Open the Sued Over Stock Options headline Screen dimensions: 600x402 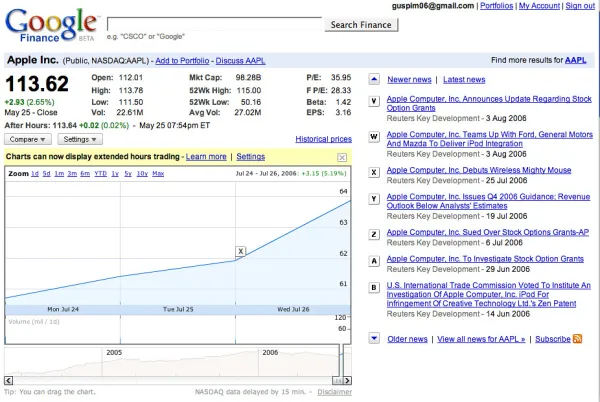pyautogui.click(x=488, y=232)
